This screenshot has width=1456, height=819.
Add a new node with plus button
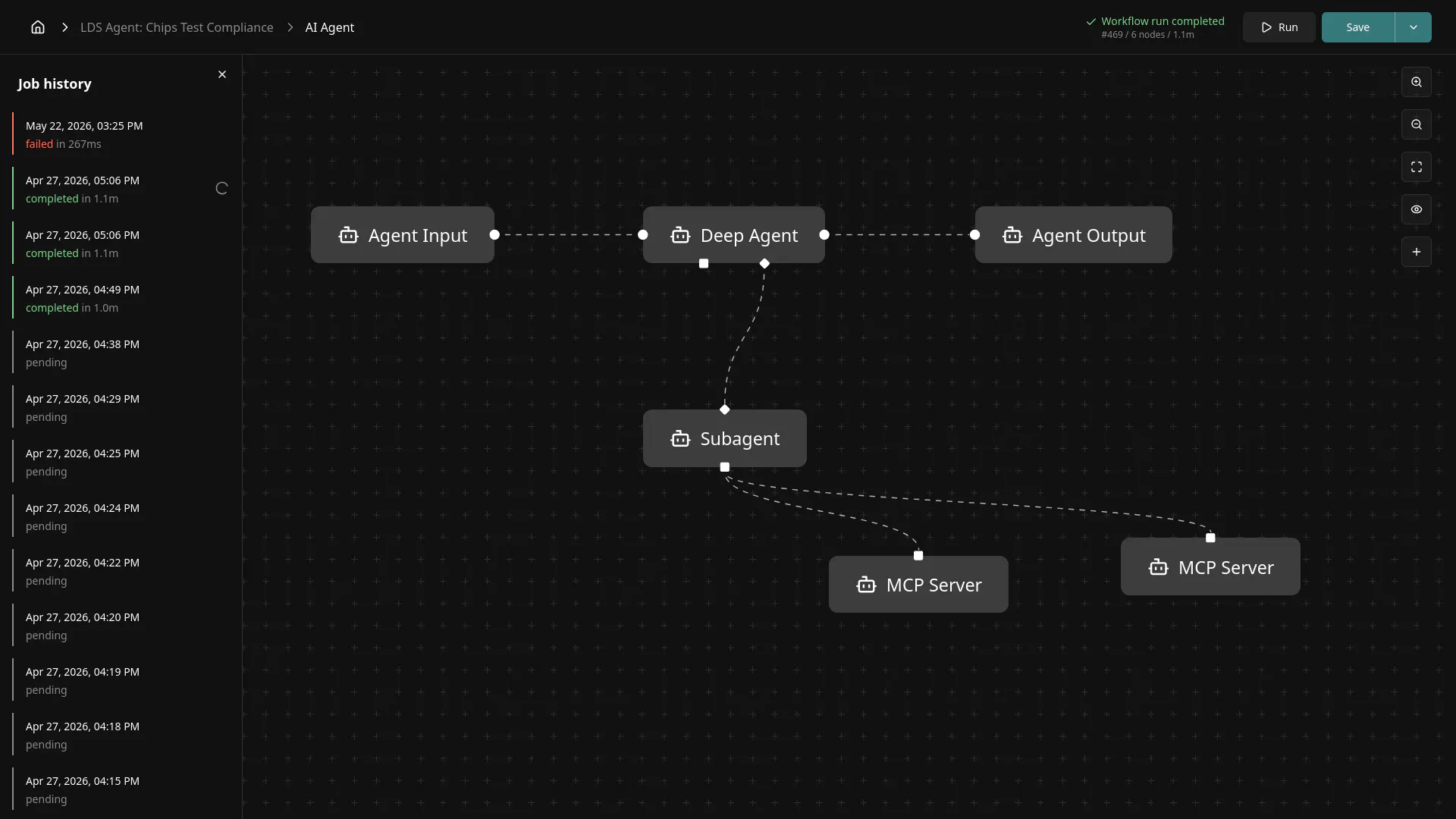[x=1417, y=252]
